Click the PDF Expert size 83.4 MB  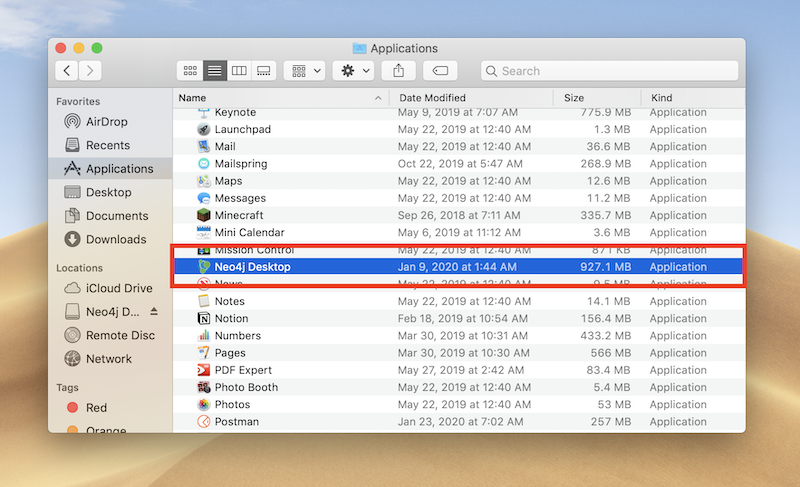[x=609, y=370]
